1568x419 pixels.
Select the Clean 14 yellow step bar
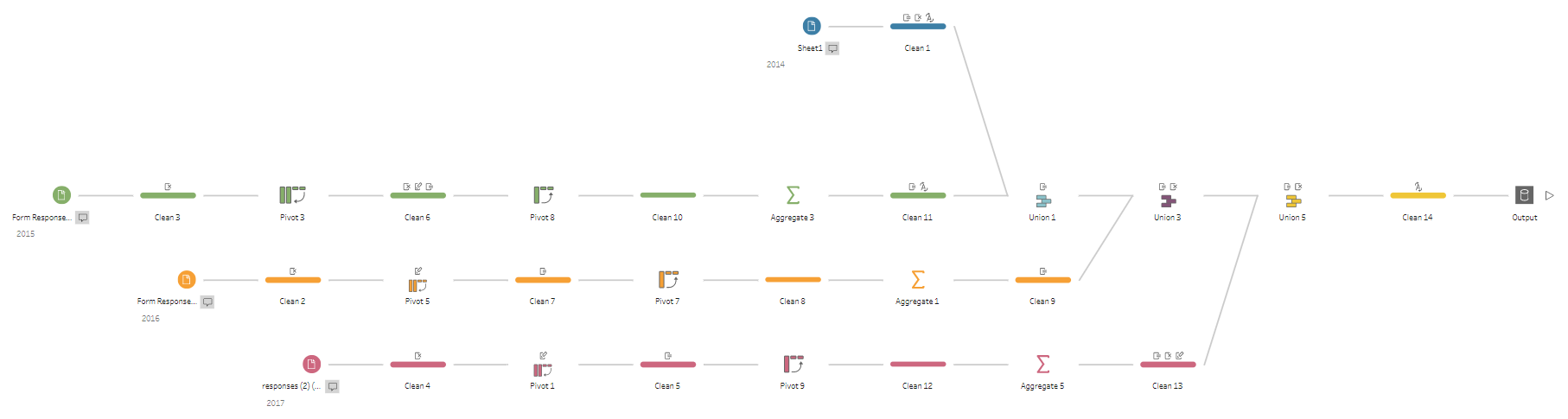pos(1418,195)
